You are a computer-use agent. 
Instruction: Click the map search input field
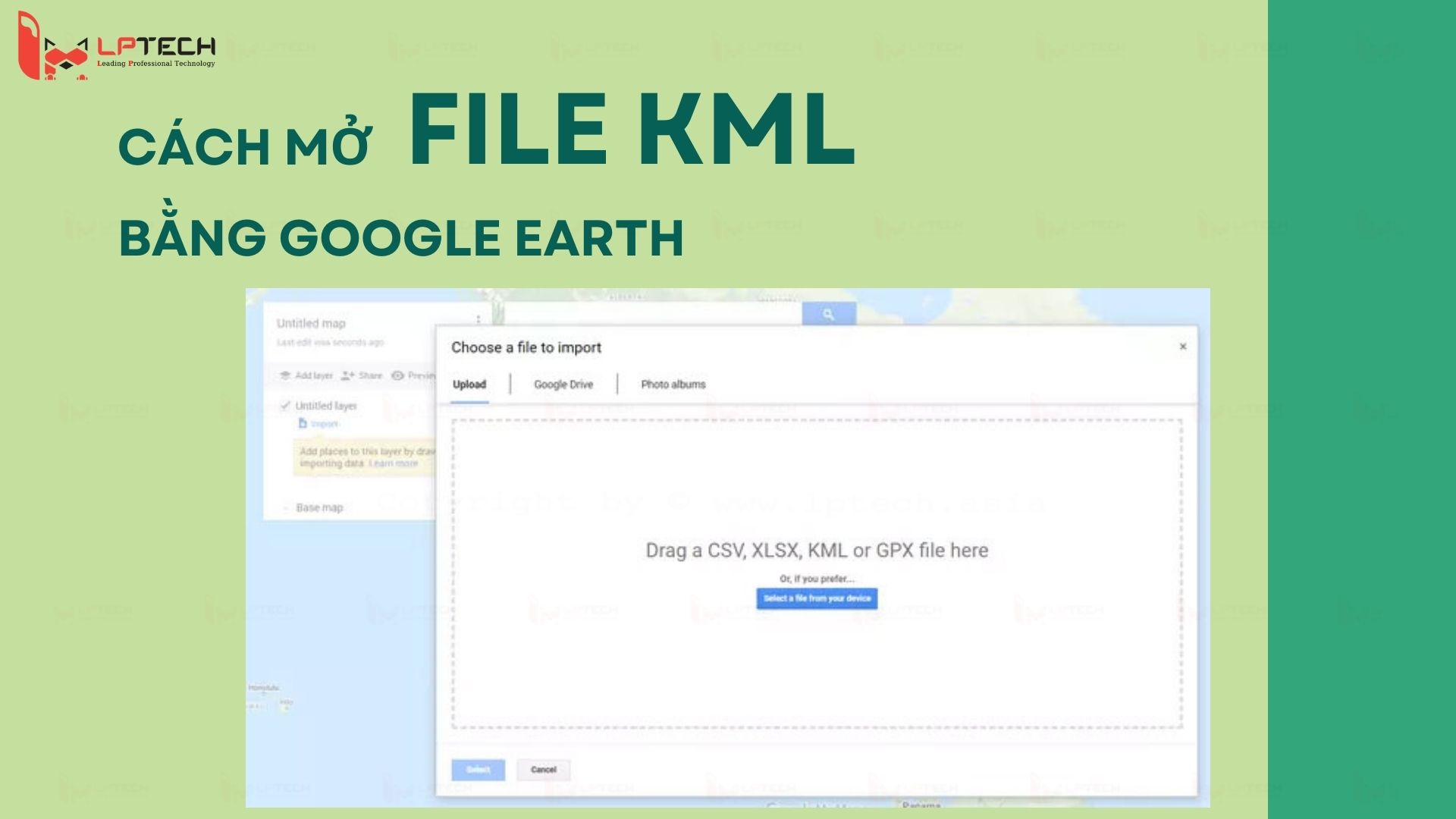coord(653,313)
